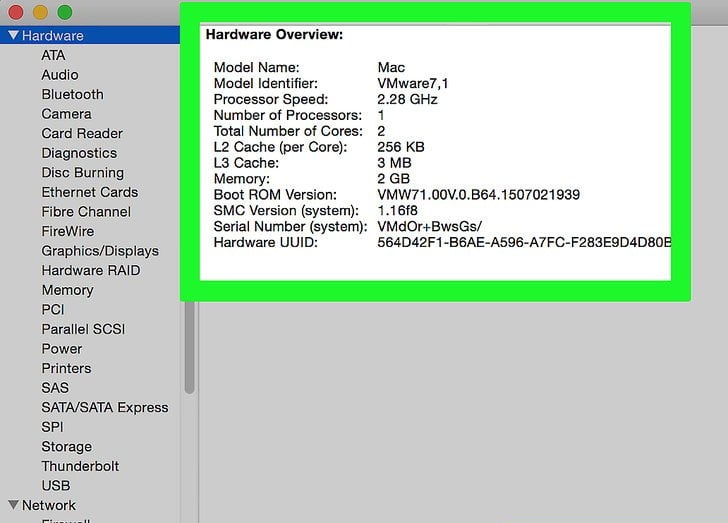Open SATA/SATA Express entry
The width and height of the screenshot is (728, 523).
(x=105, y=407)
